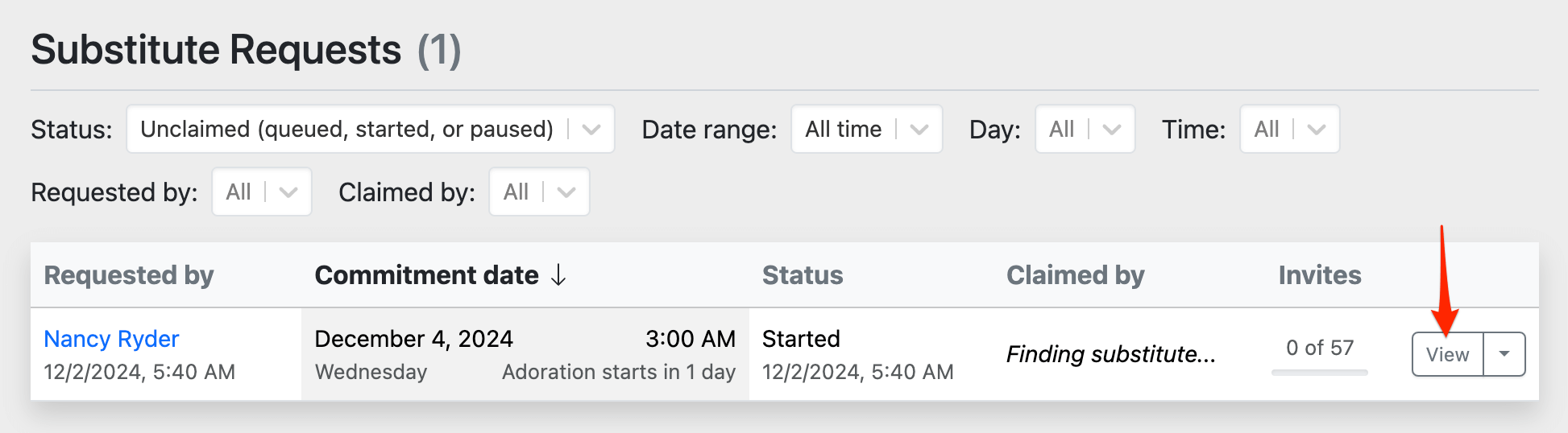Sort by Commitment date column header
The width and height of the screenshot is (1568, 433).
(x=426, y=275)
